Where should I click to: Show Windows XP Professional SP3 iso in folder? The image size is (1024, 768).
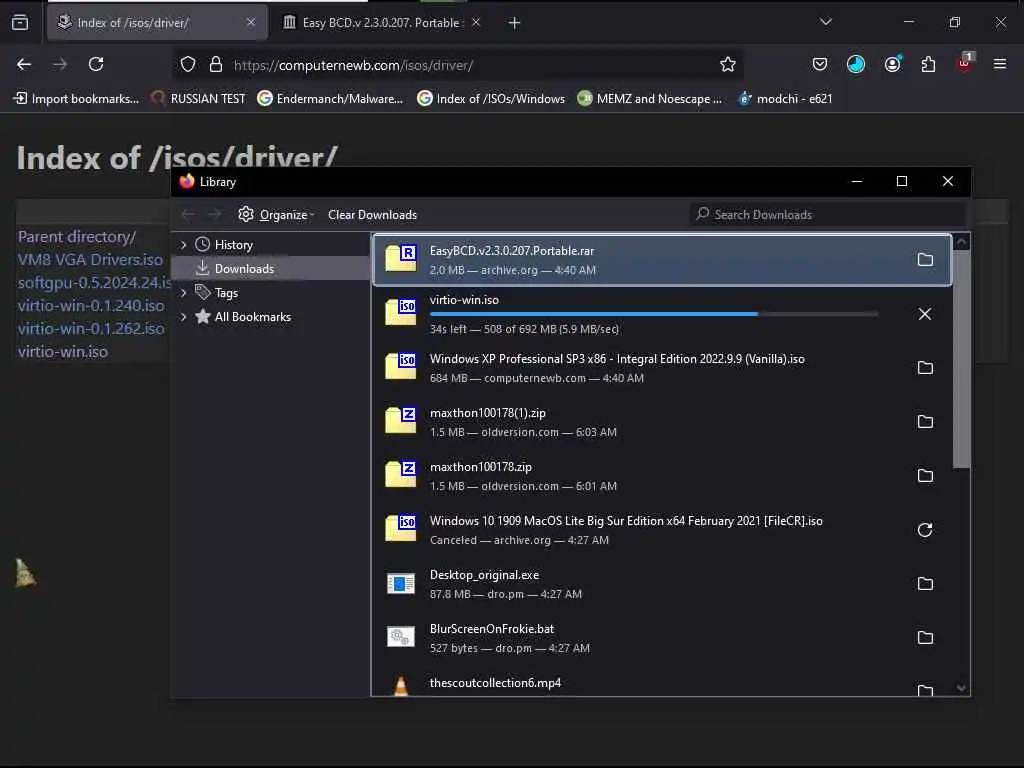[x=925, y=368]
